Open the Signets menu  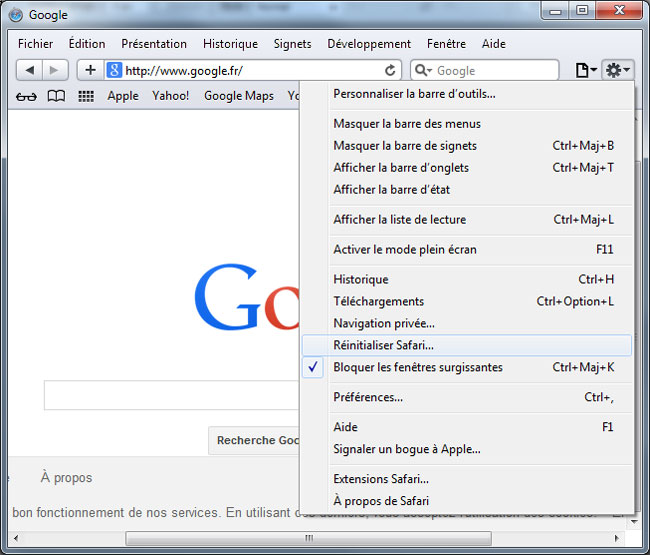[x=292, y=44]
